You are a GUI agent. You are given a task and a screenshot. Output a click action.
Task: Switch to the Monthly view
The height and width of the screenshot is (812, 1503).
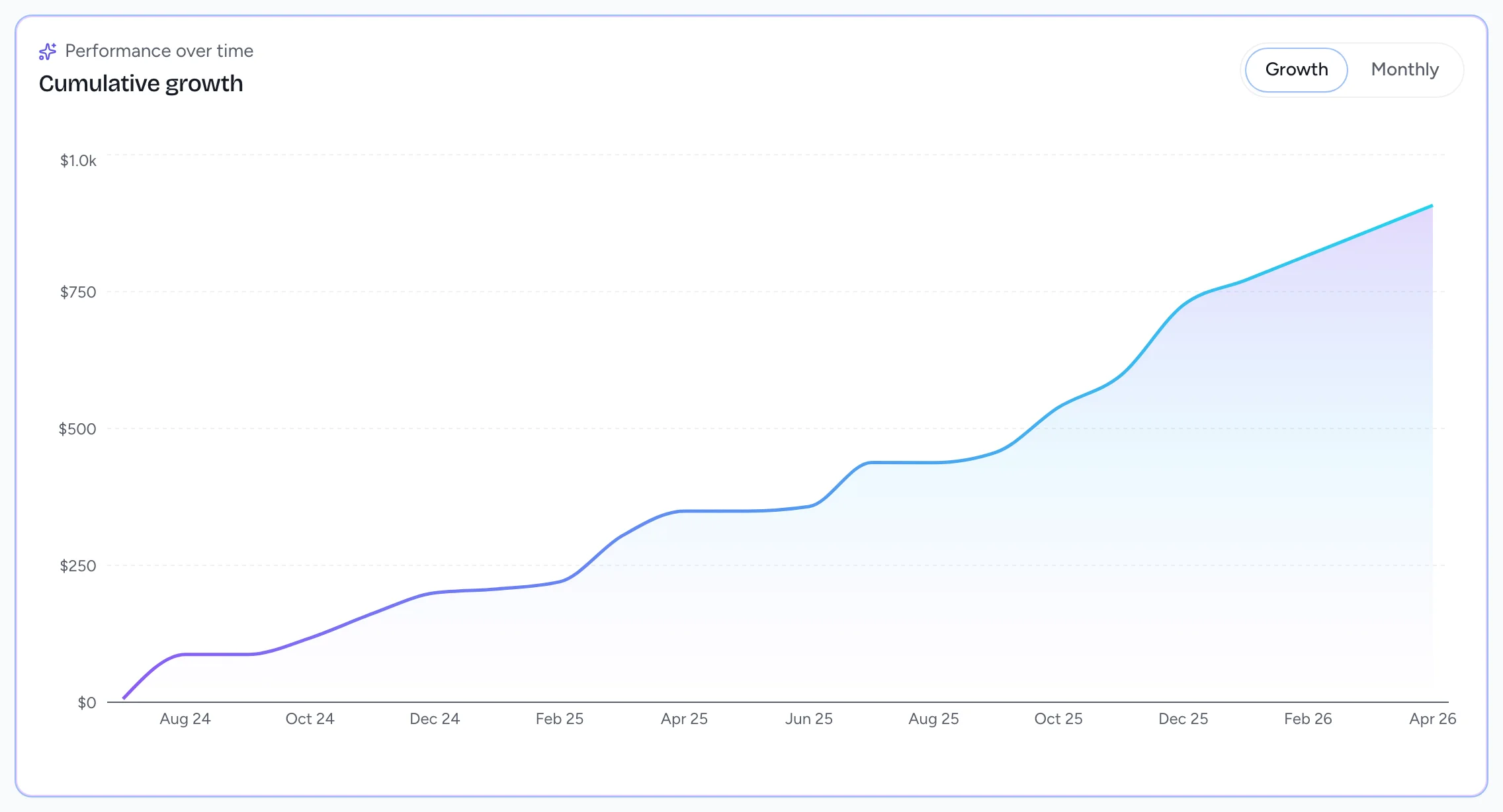[x=1404, y=69]
